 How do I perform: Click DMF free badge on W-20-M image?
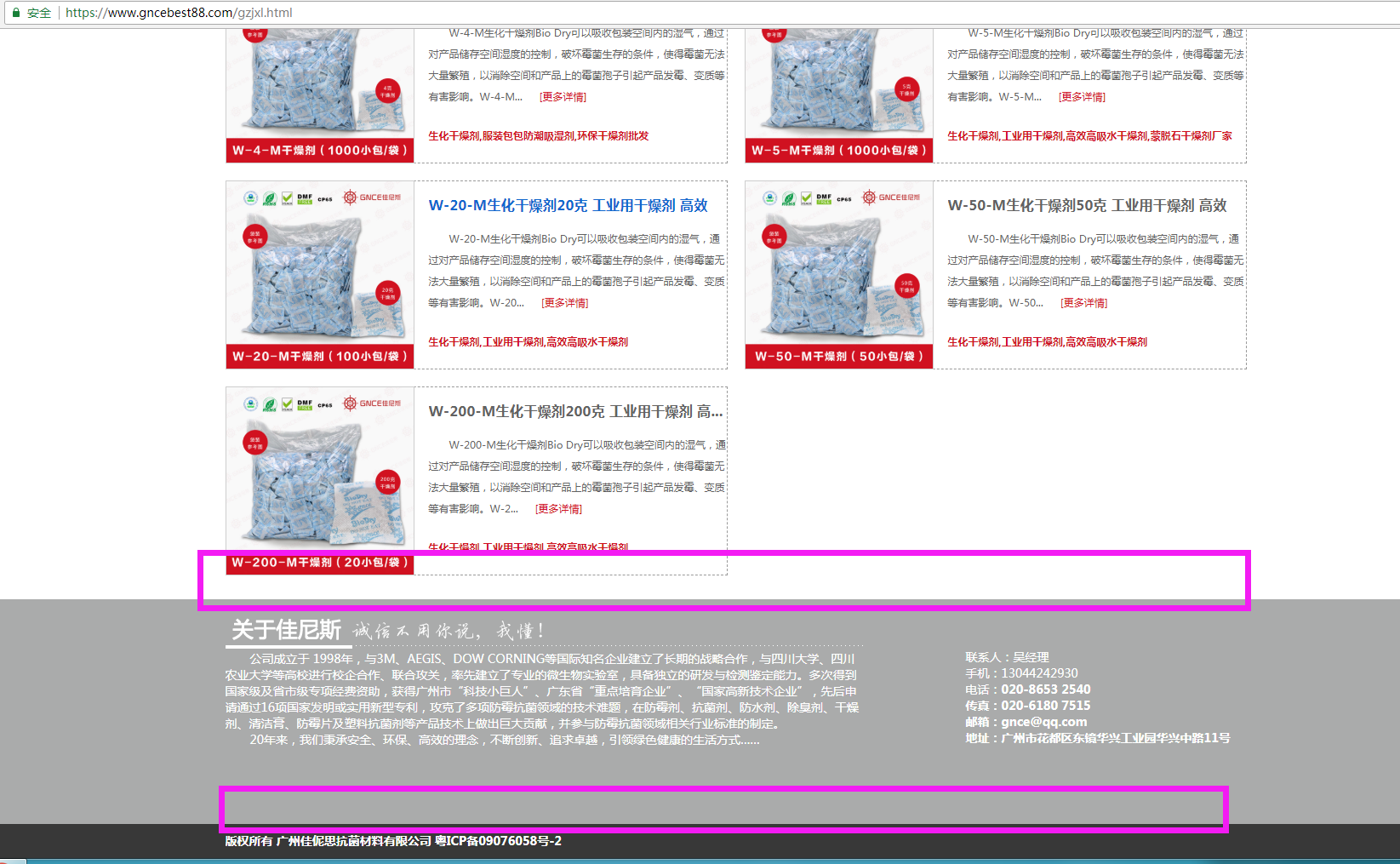[305, 198]
